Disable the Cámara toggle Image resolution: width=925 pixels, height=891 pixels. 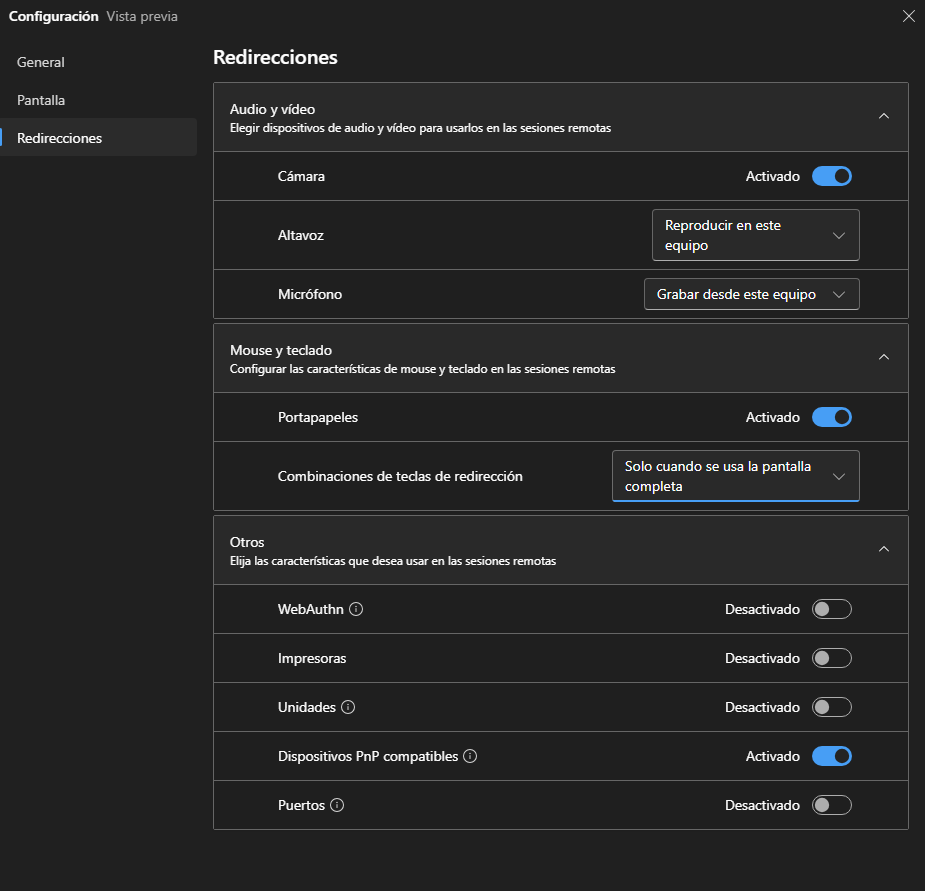832,176
